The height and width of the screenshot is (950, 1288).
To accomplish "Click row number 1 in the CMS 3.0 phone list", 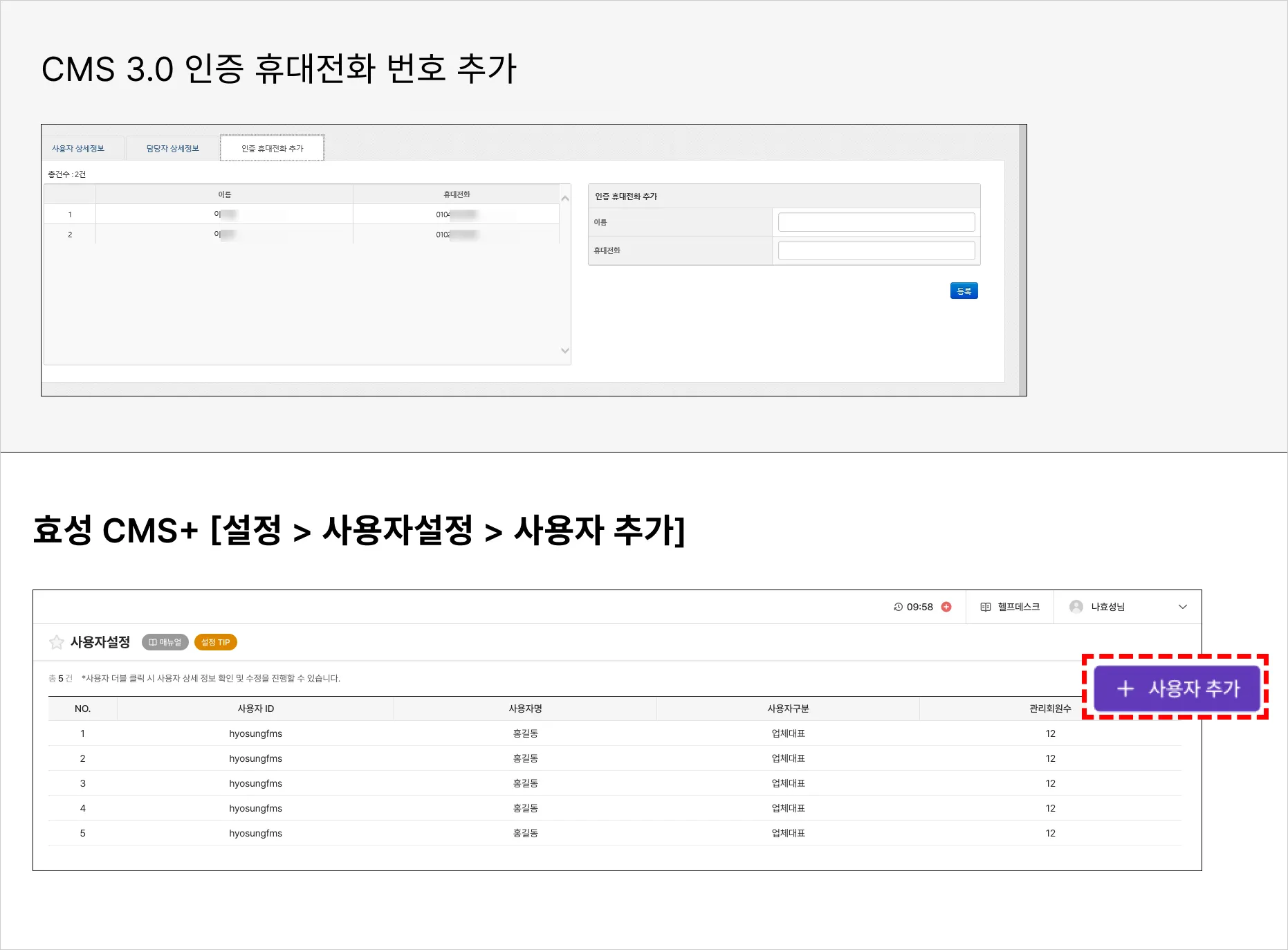I will [70, 214].
